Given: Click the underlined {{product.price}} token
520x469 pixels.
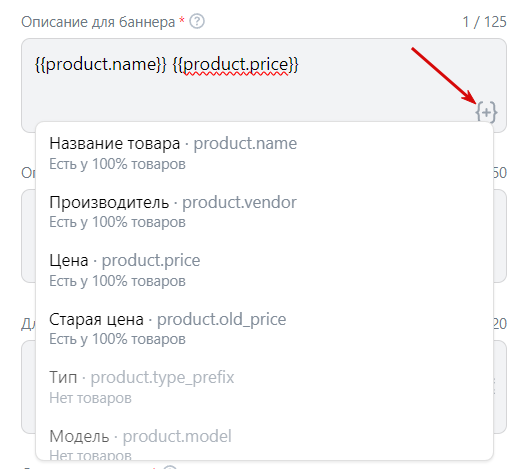Looking at the screenshot, I should (236, 65).
